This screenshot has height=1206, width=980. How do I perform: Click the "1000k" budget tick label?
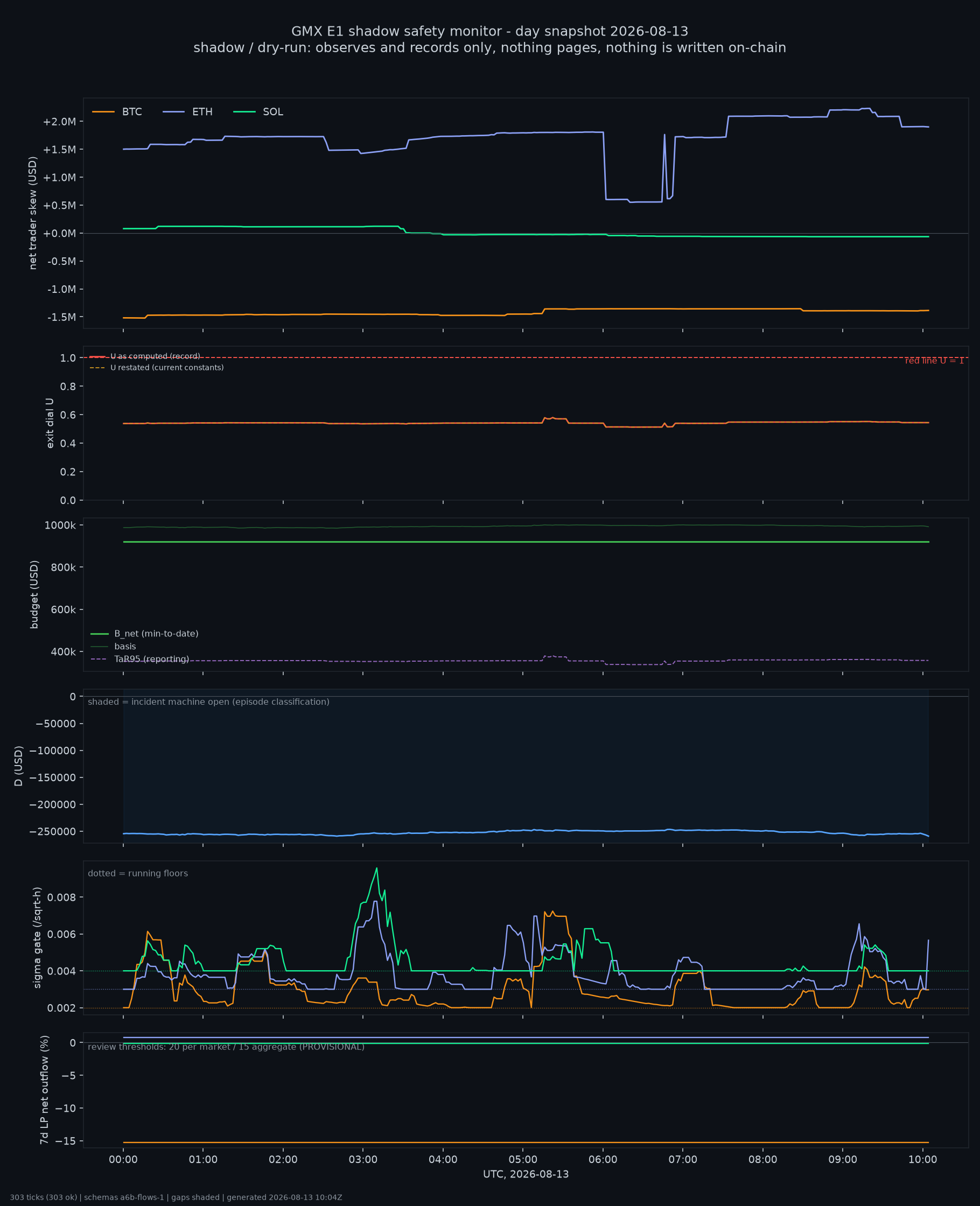click(60, 525)
